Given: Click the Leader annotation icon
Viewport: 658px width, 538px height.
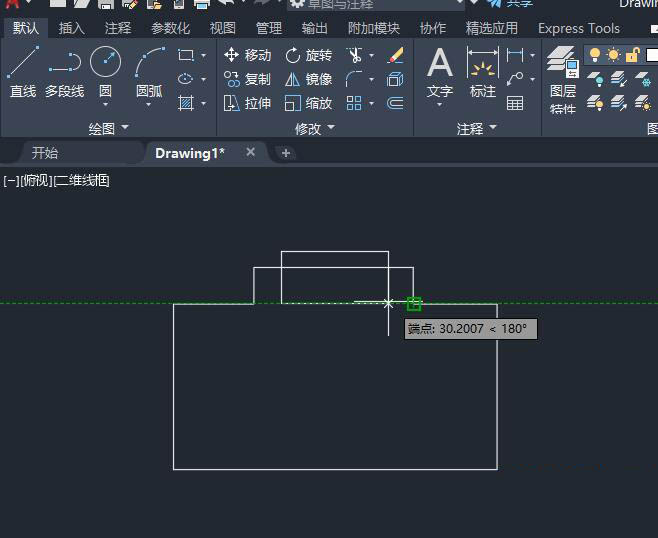Looking at the screenshot, I should coord(515,79).
